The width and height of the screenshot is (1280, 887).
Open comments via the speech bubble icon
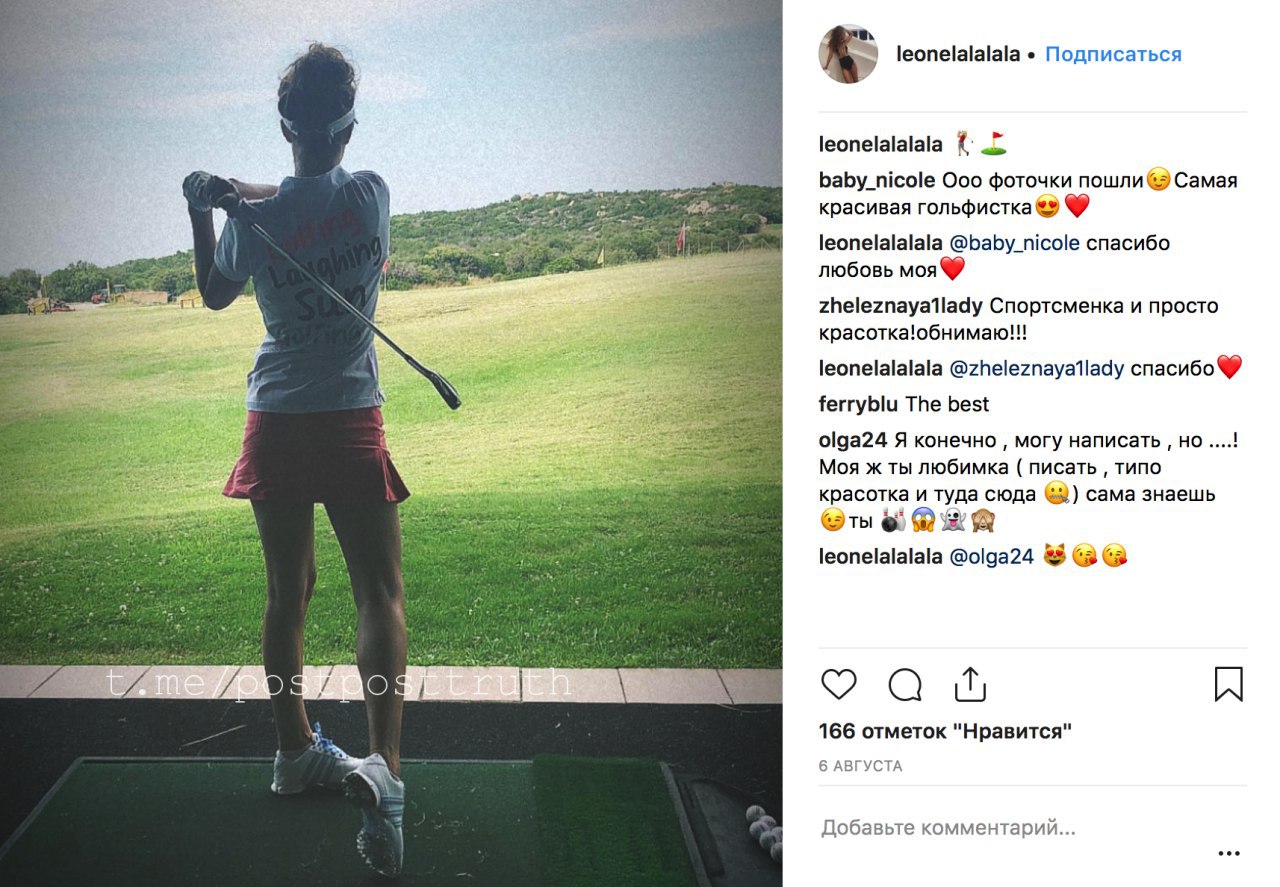point(905,684)
